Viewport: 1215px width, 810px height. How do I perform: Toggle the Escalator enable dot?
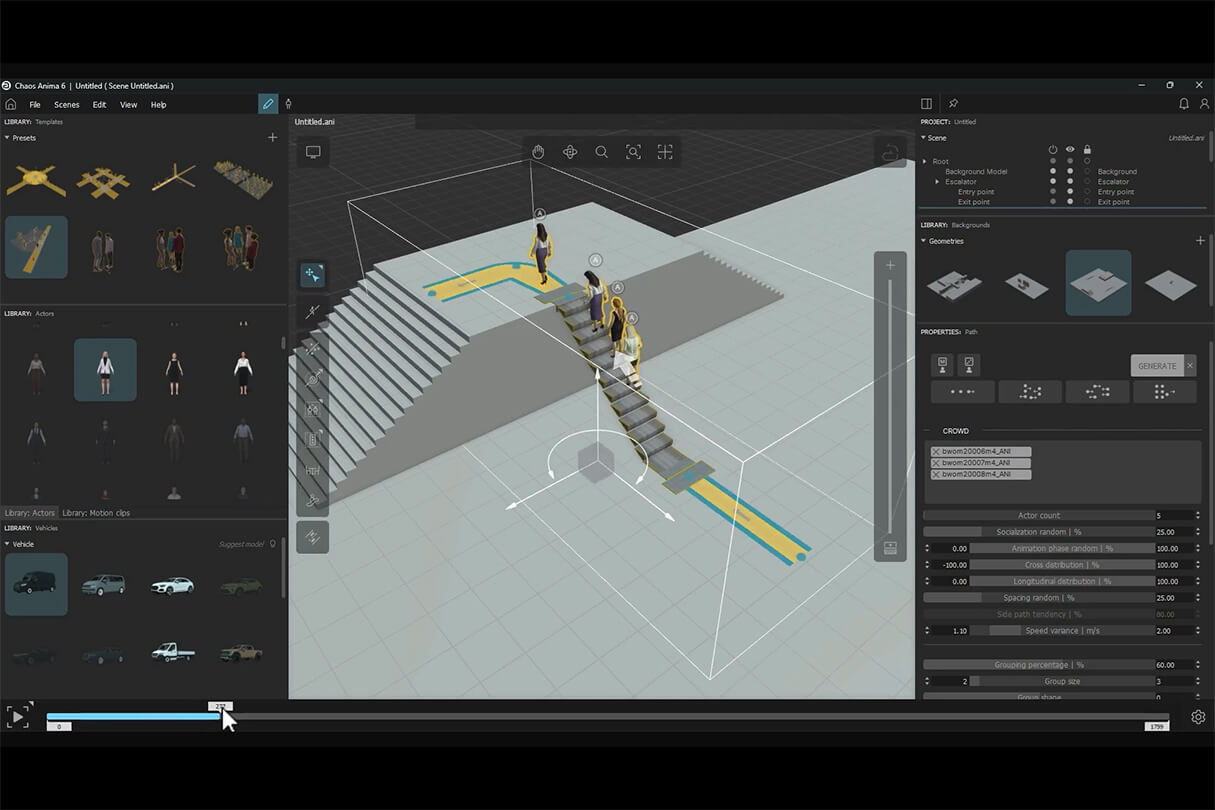click(1052, 182)
